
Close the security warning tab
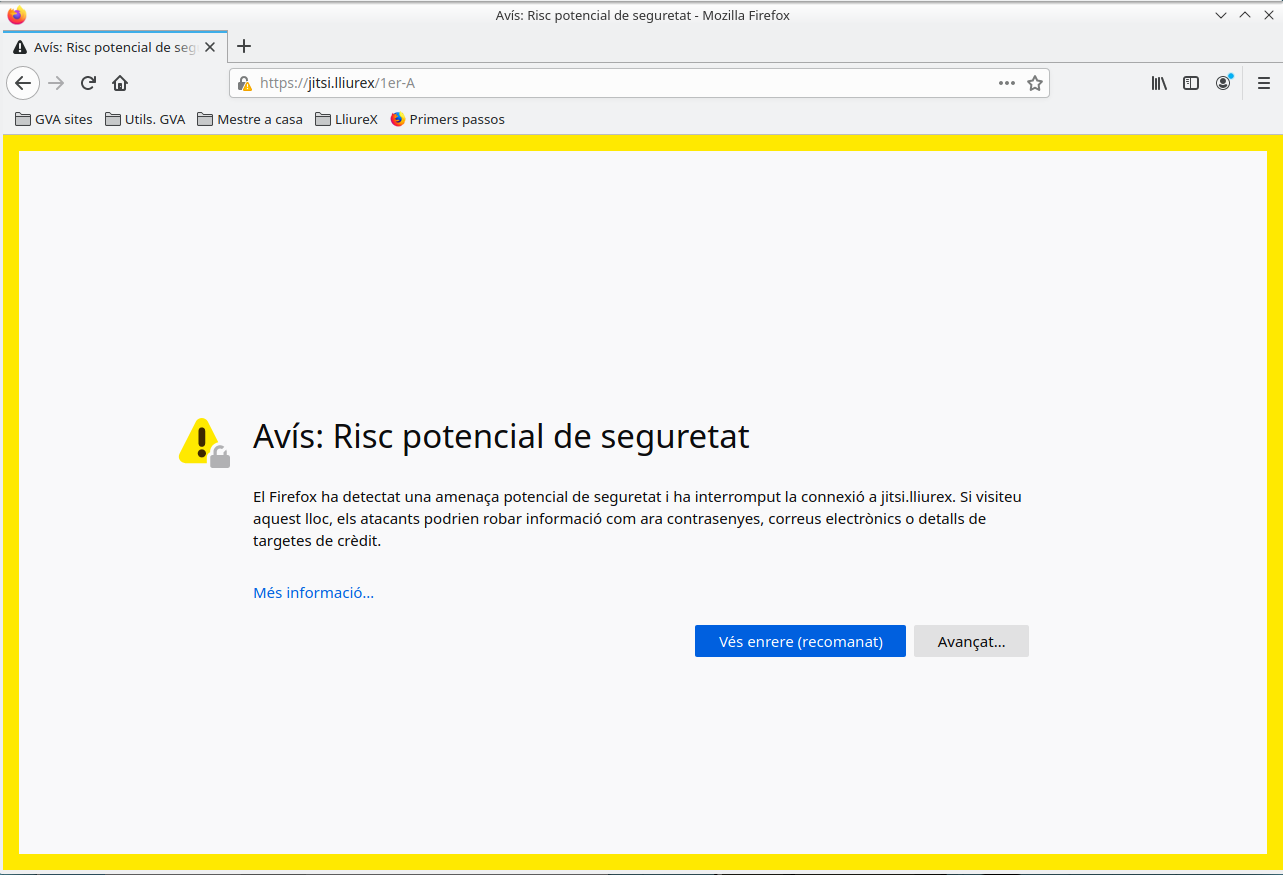209,47
